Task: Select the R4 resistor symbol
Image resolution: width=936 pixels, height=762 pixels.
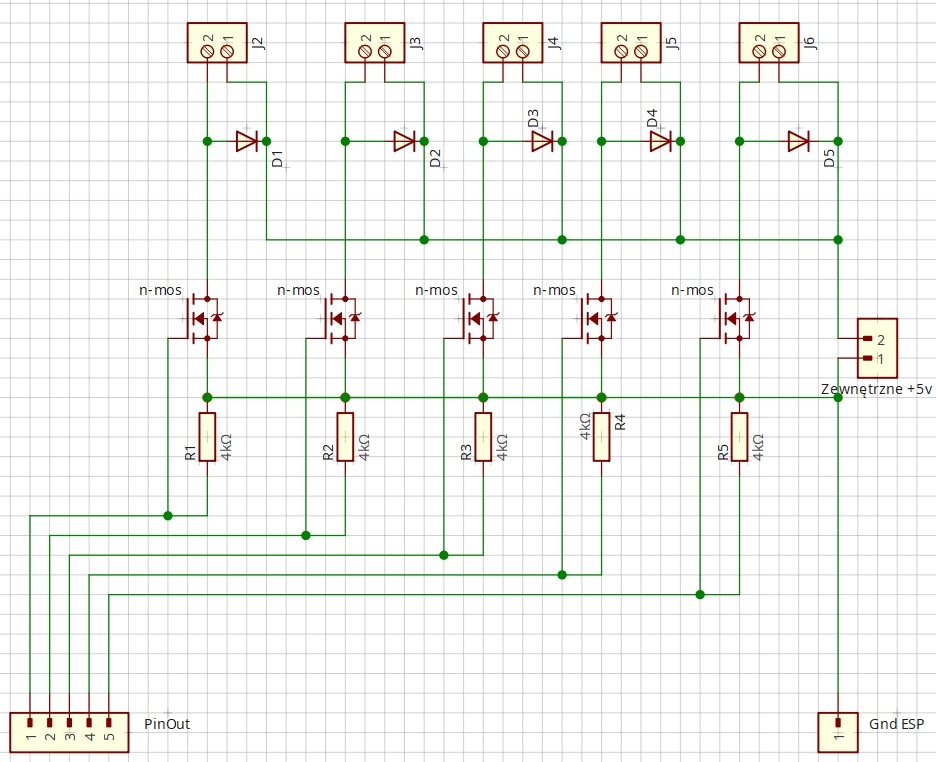Action: pyautogui.click(x=601, y=437)
